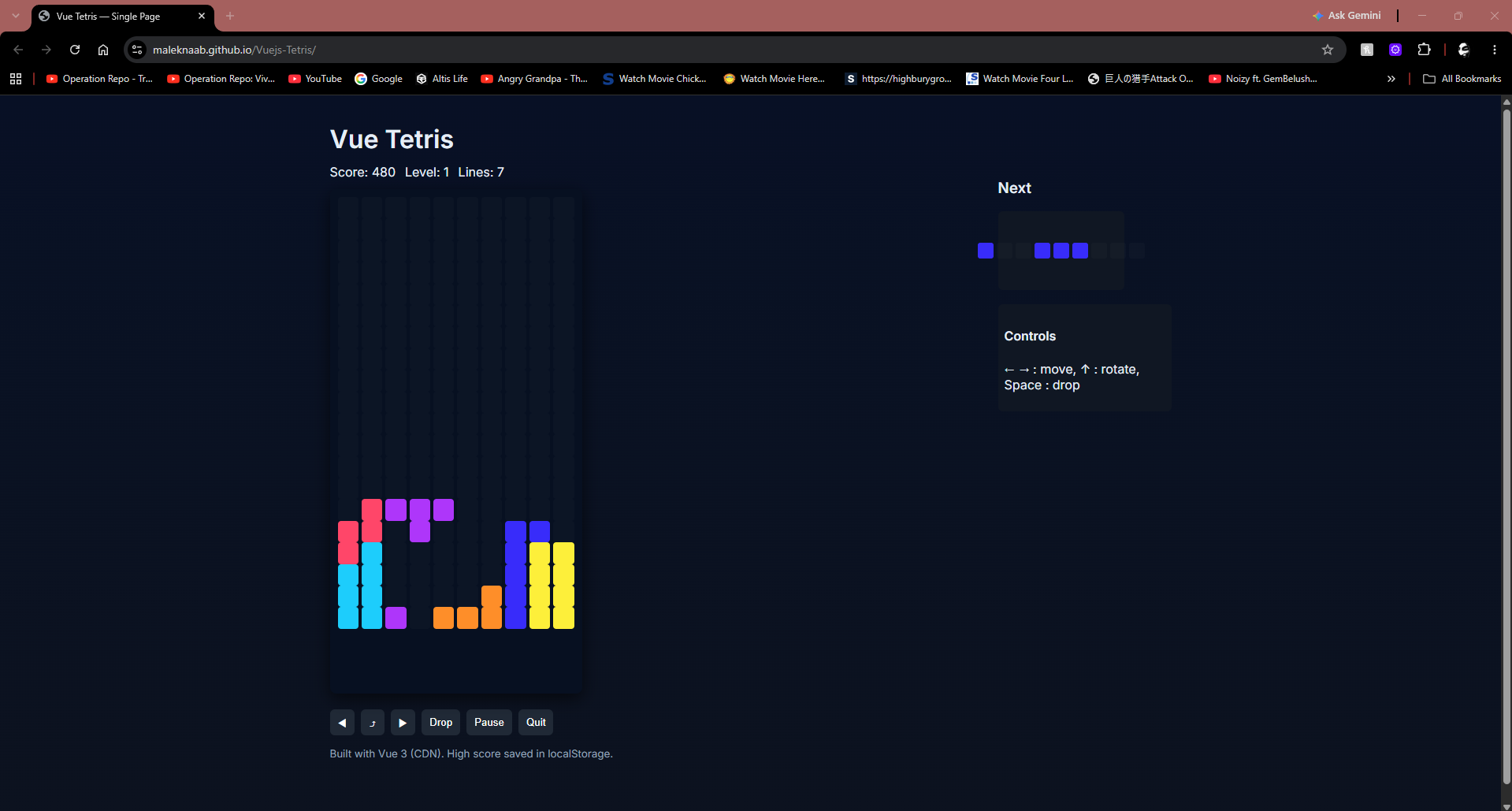
Task: Open the Chrome three-dot menu
Action: click(x=1495, y=50)
